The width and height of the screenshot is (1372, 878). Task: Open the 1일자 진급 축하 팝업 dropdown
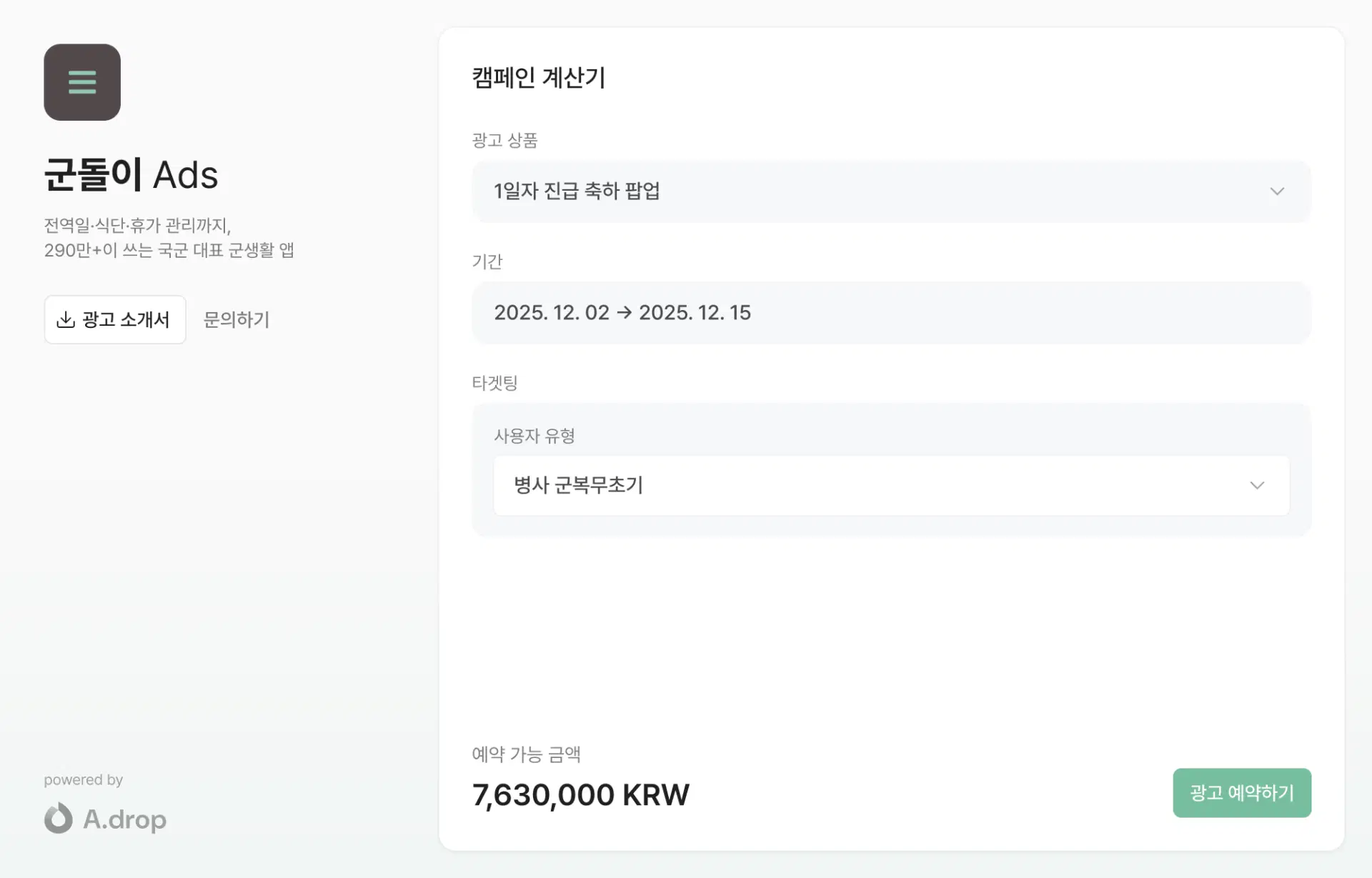click(x=890, y=191)
